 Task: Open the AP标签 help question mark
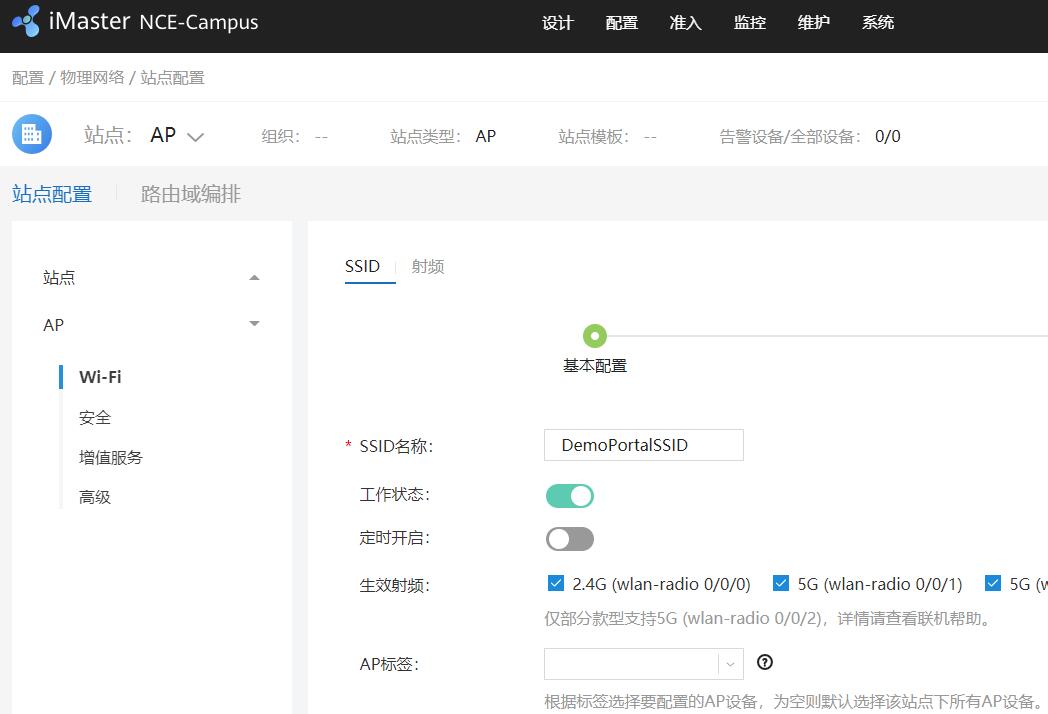tap(765, 662)
